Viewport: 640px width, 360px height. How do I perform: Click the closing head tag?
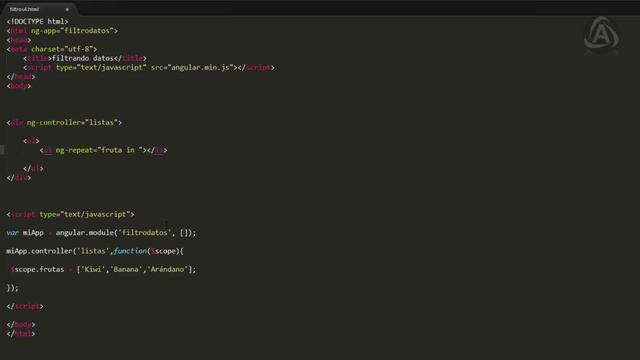point(21,77)
